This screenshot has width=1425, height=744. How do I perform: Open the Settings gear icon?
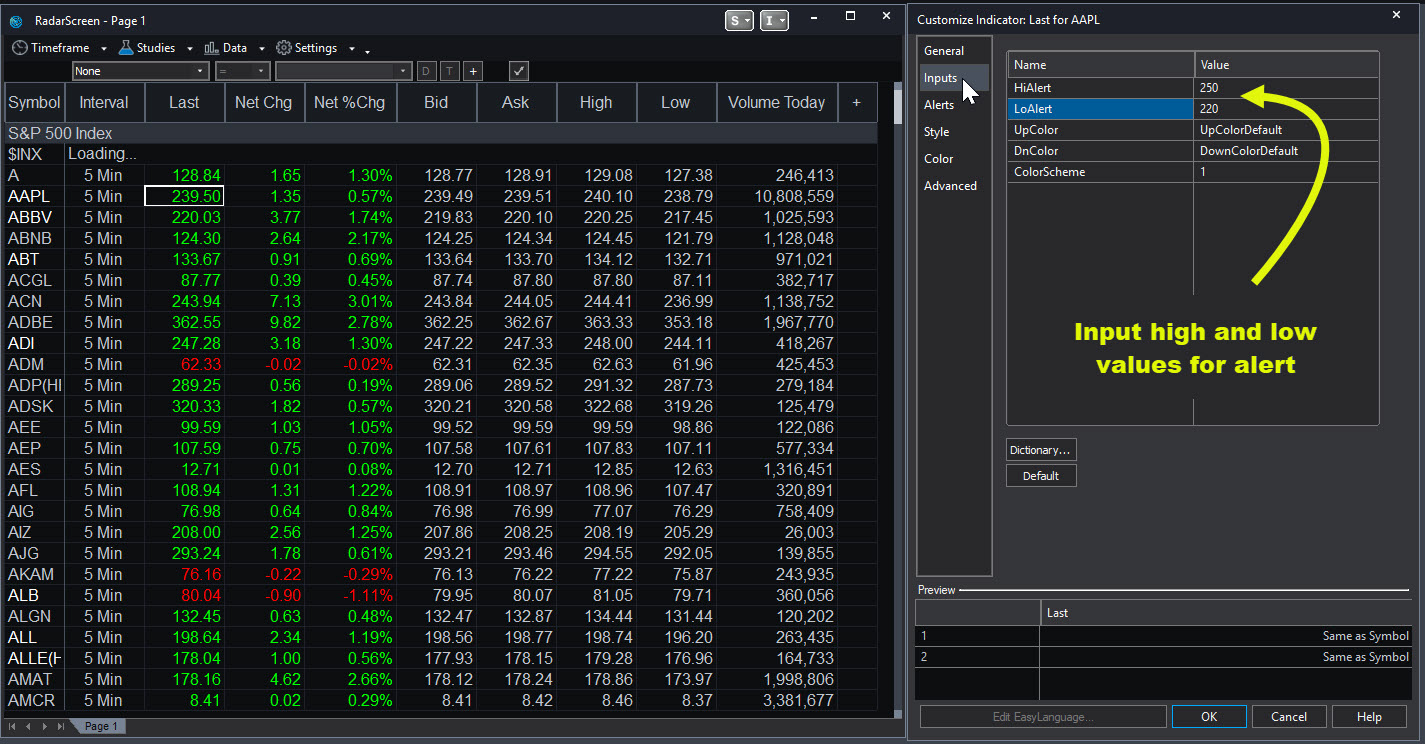[x=284, y=48]
